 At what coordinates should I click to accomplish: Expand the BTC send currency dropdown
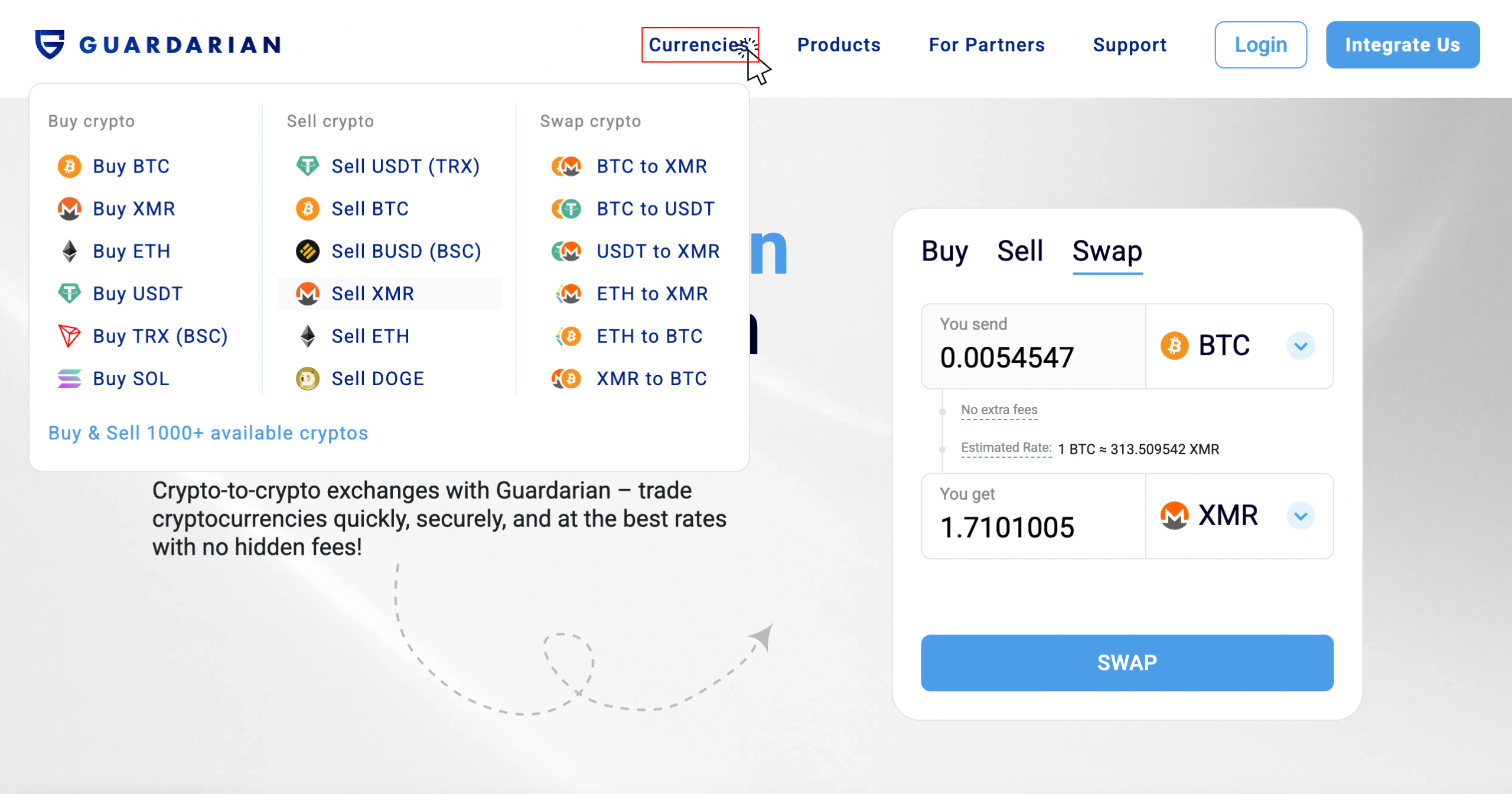(x=1301, y=346)
